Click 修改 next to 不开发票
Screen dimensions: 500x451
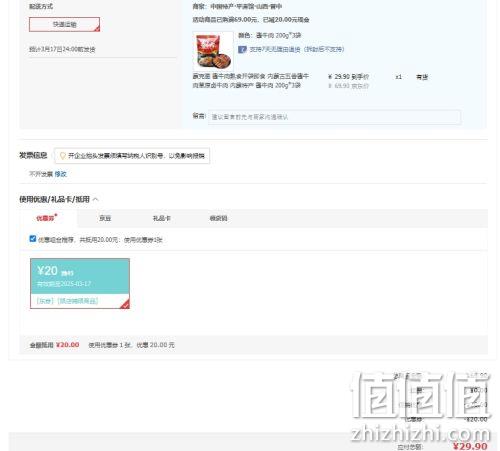[x=61, y=174]
